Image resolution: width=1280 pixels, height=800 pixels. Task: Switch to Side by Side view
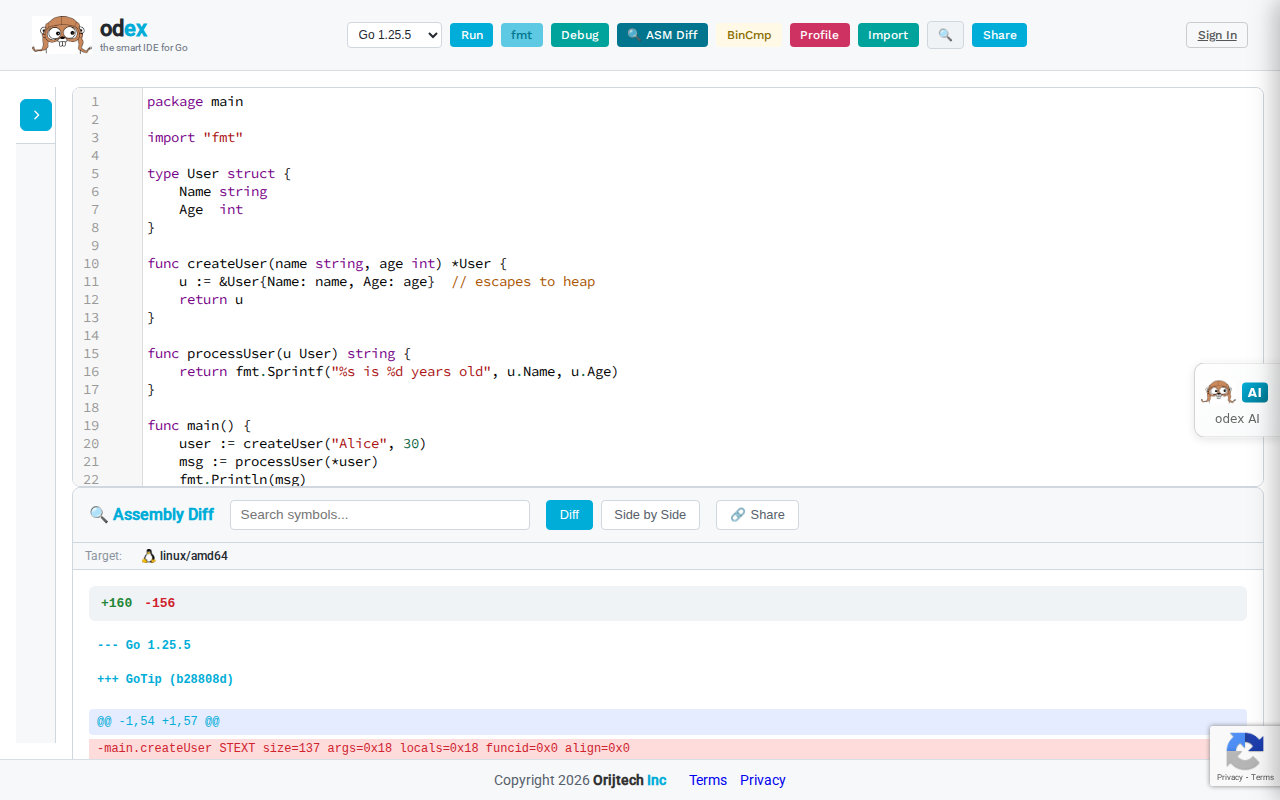point(650,514)
